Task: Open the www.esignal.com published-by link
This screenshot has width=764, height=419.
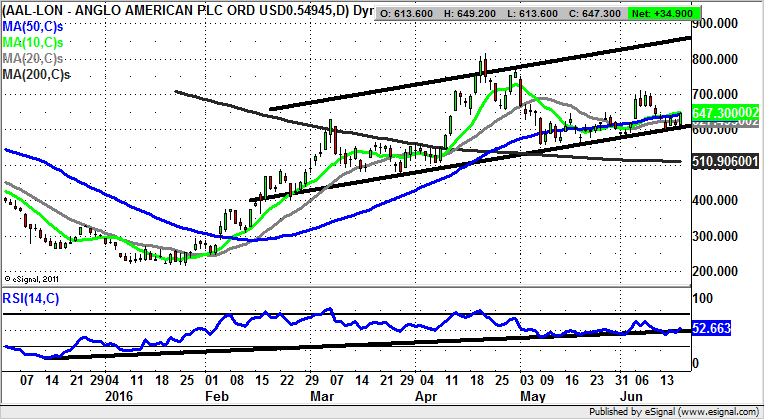Action: pyautogui.click(x=718, y=411)
